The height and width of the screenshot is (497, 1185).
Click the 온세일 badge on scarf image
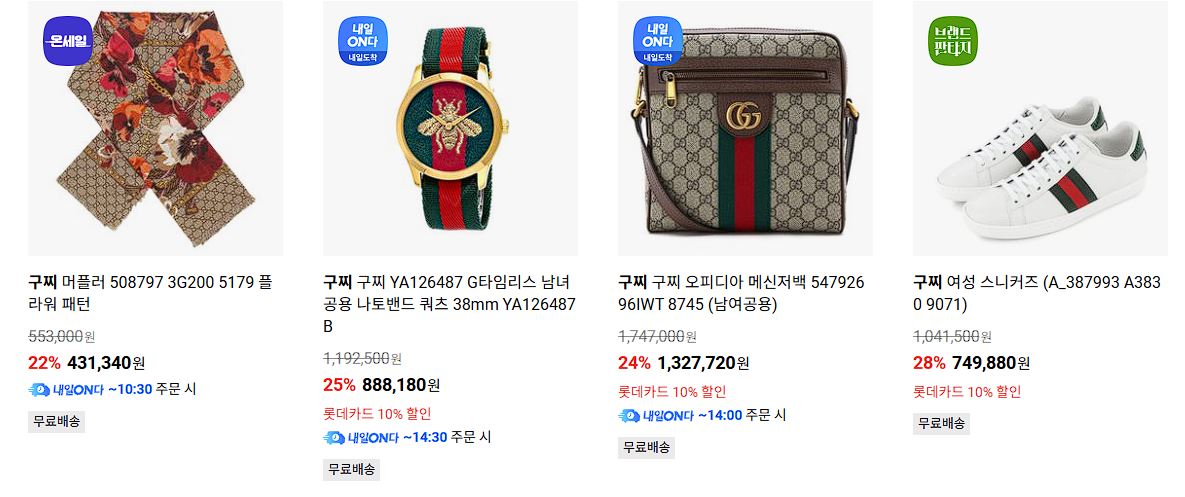point(67,42)
